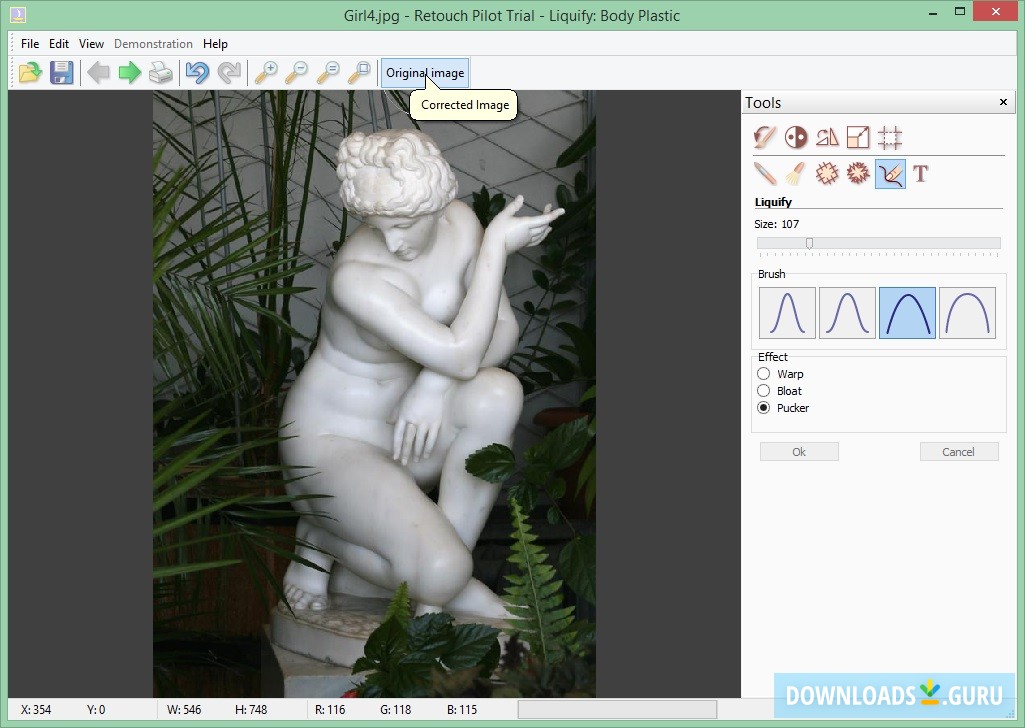Redo action with gray curved arrow
This screenshot has width=1025, height=728.
click(229, 73)
